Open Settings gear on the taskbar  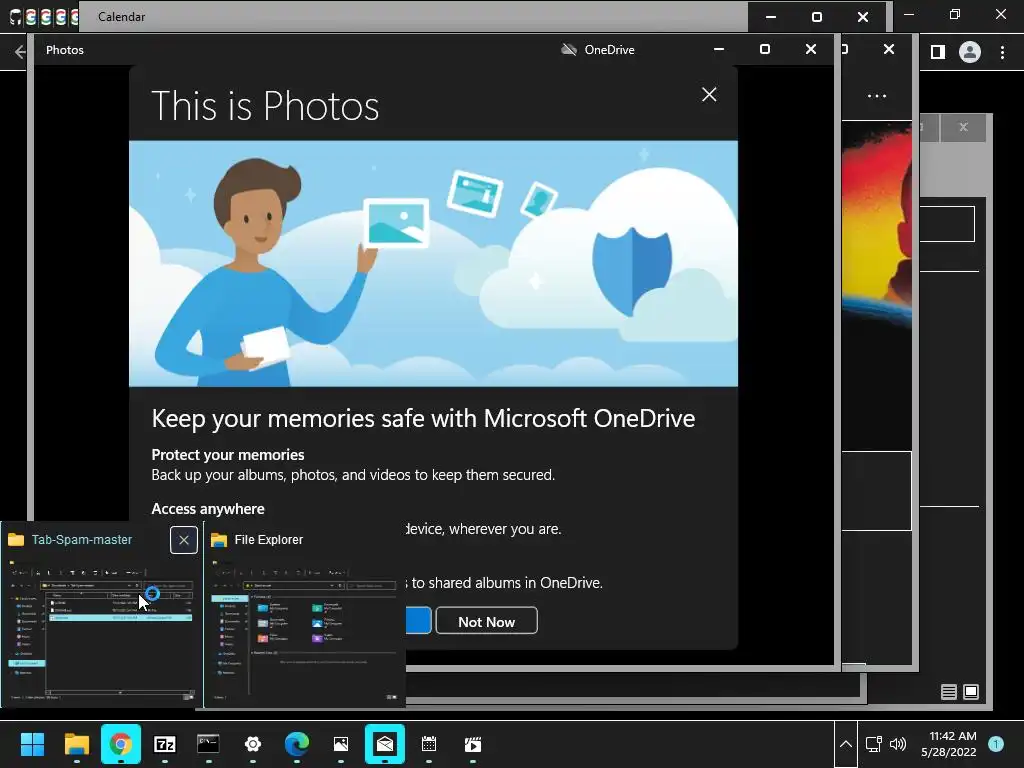253,744
